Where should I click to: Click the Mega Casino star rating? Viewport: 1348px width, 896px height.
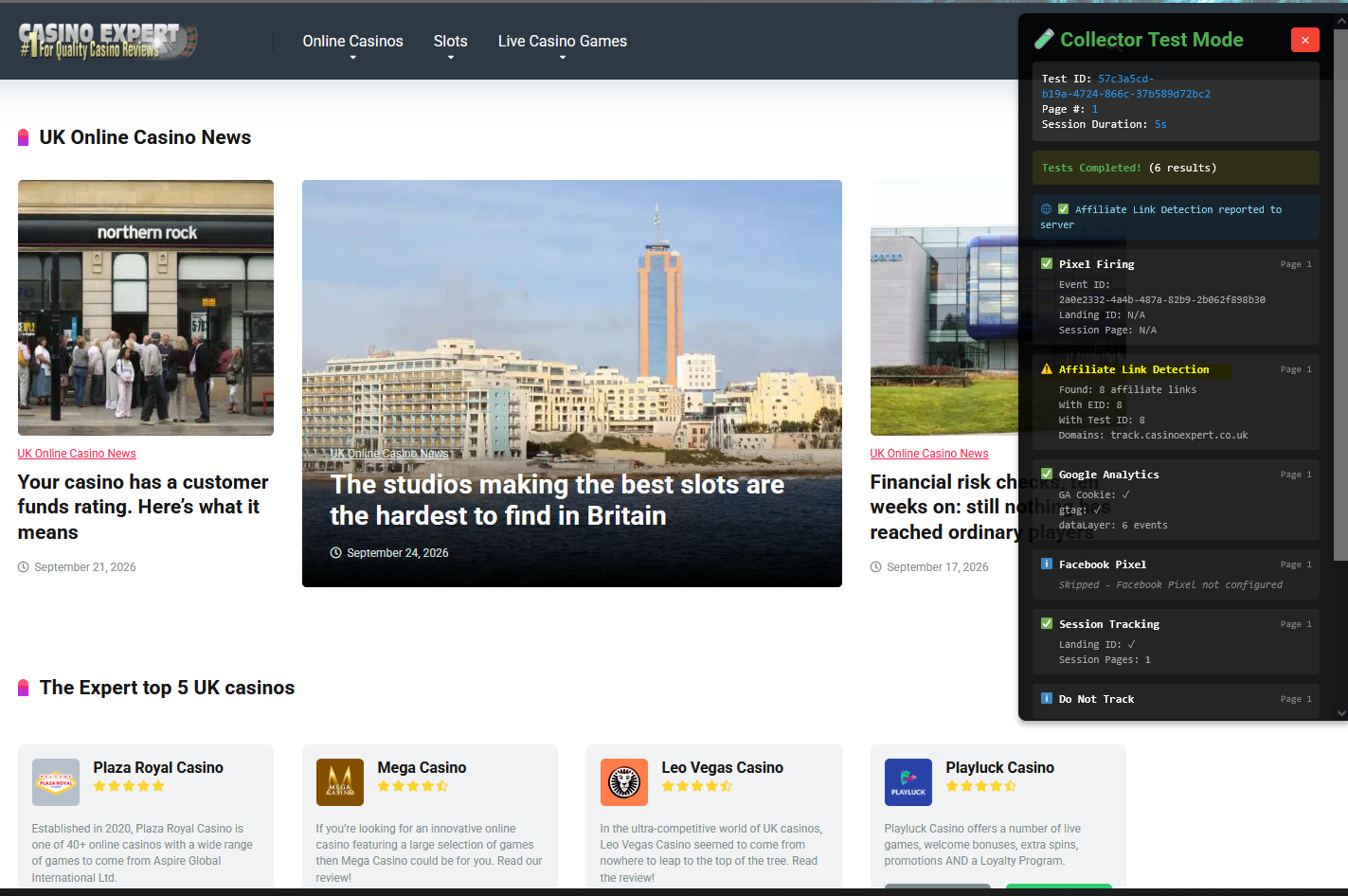point(413,786)
